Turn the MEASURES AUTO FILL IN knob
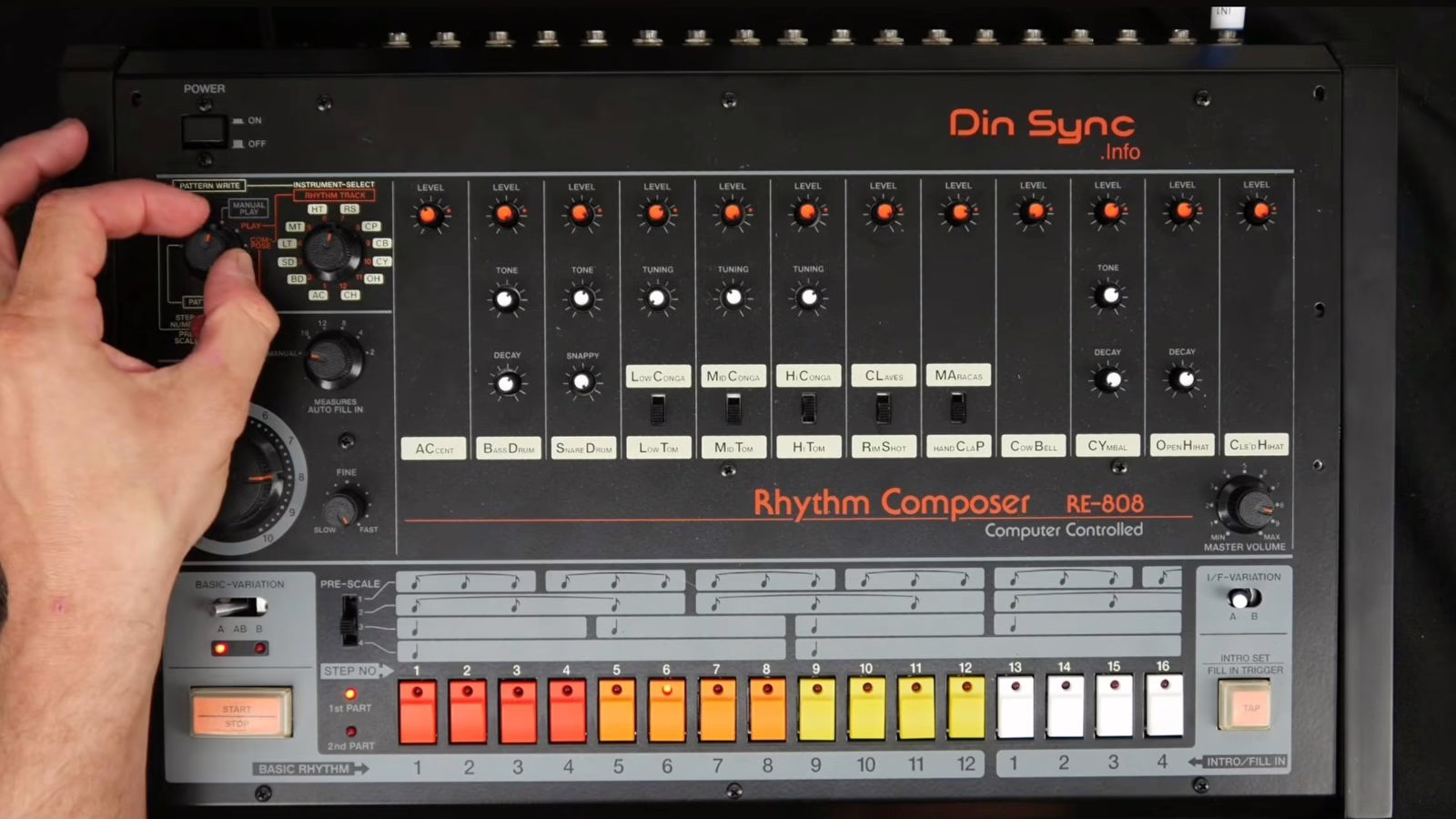Screen dimensions: 1456x819 tap(334, 359)
